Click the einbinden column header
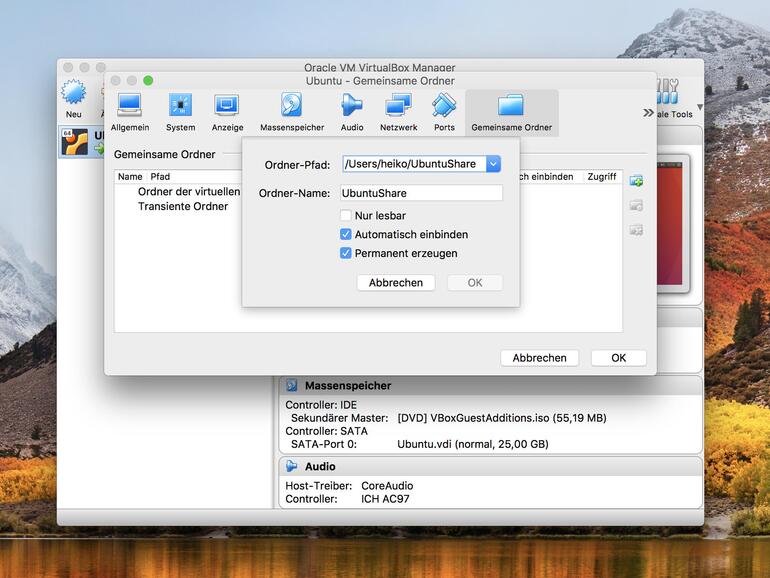This screenshot has width=770, height=578. pyautogui.click(x=545, y=177)
